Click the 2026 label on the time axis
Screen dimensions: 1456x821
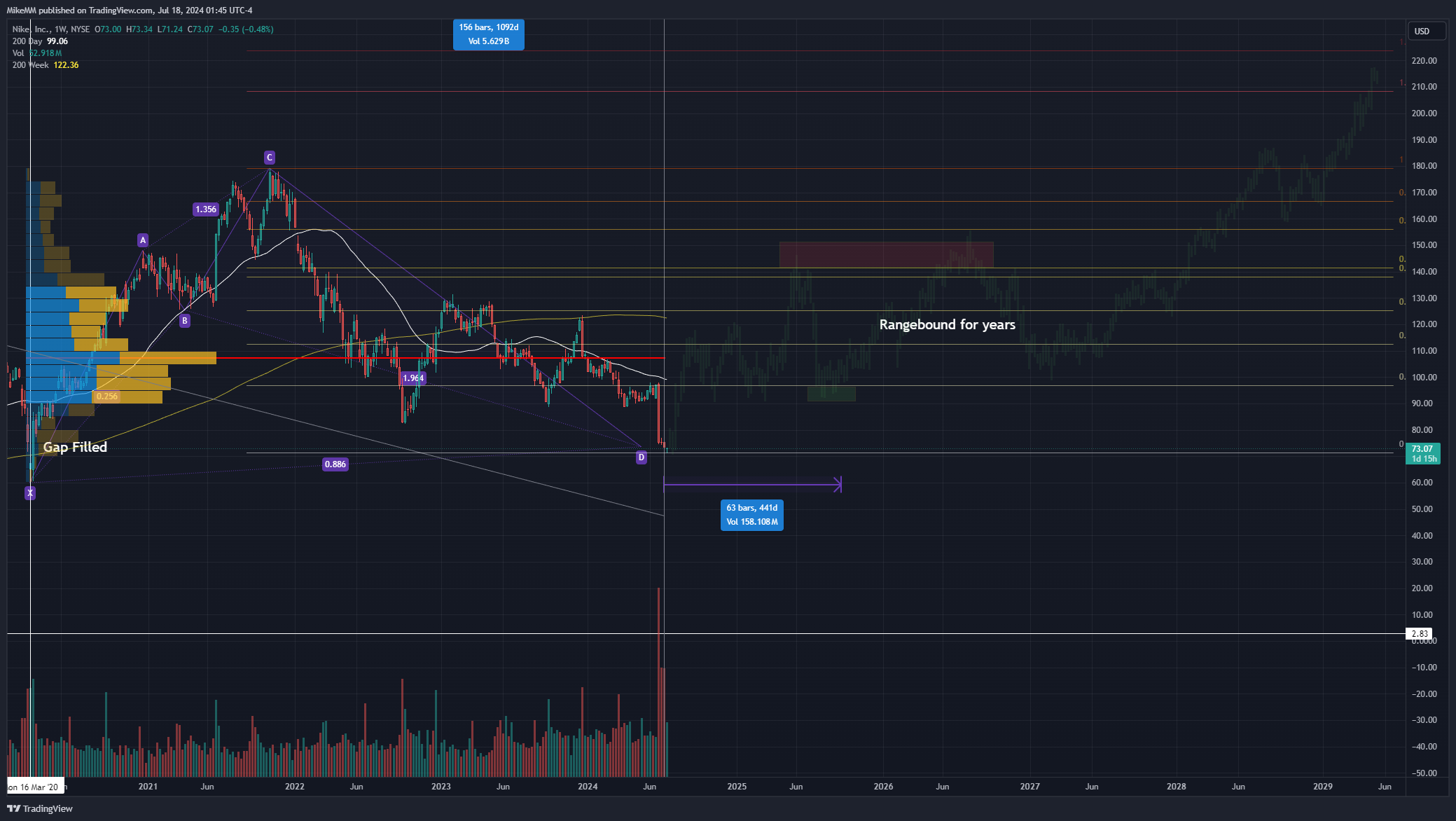[x=883, y=787]
